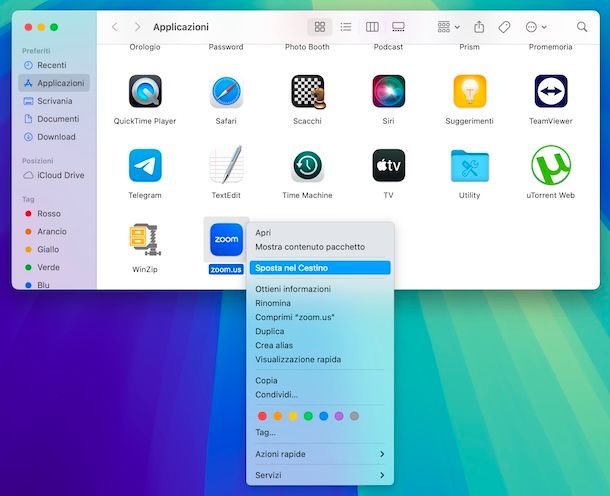610x496 pixels.
Task: Choose Comprimi "zoom.us"
Action: pyautogui.click(x=320, y=317)
